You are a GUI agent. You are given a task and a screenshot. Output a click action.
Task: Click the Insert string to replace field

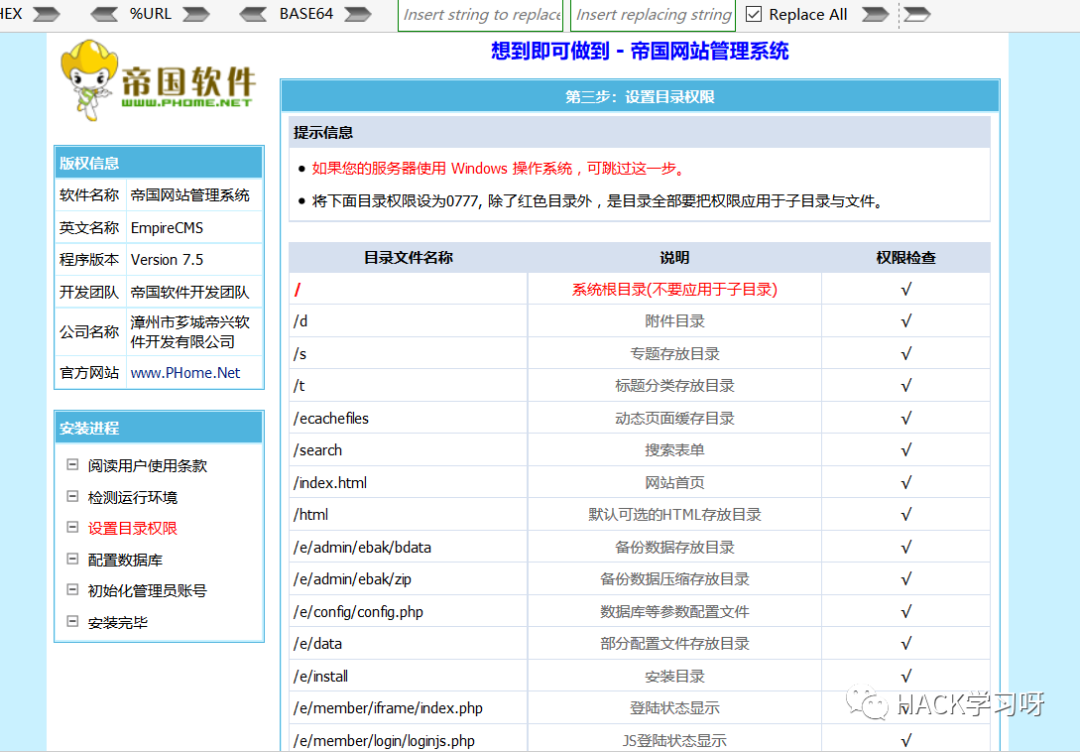(x=481, y=14)
